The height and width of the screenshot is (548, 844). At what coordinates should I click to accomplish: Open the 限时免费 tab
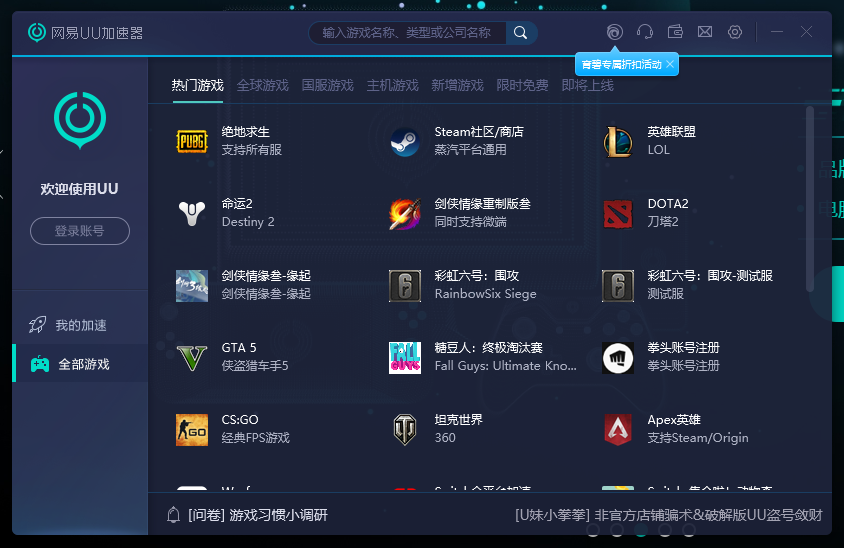522,85
